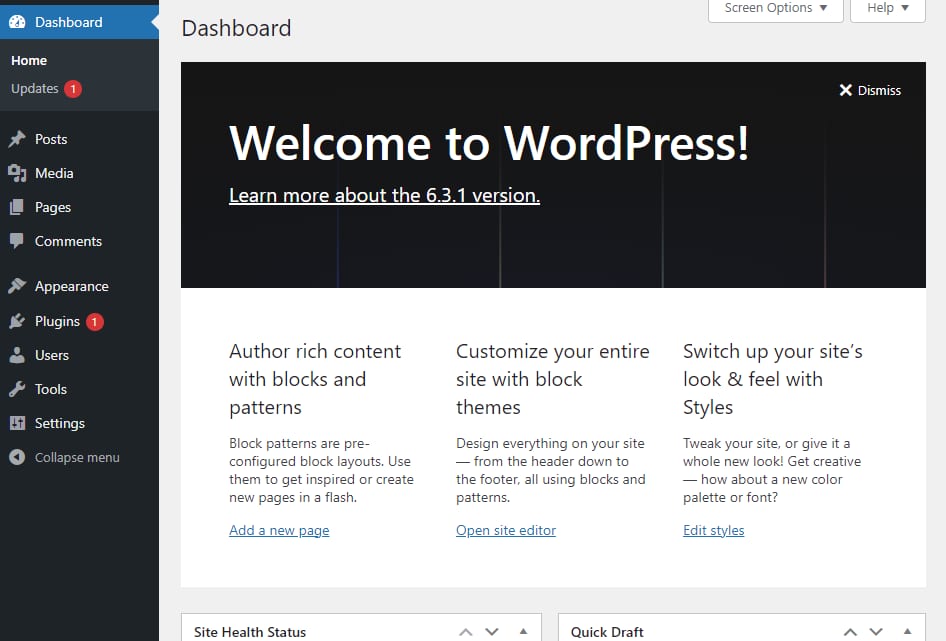Click the Pages icon in sidebar
946x641 pixels.
tap(17, 207)
